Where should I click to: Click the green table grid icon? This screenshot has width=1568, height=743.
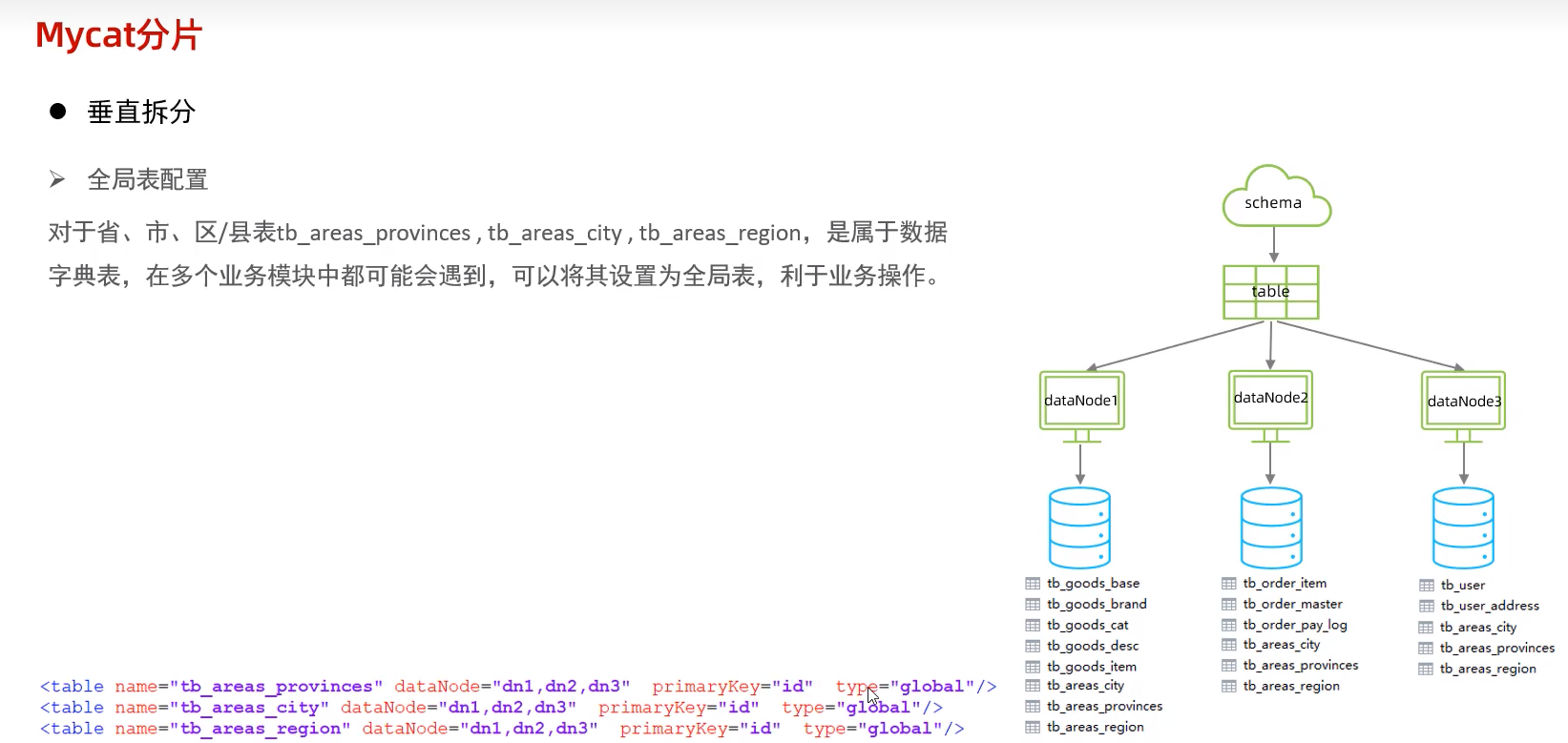[1271, 292]
